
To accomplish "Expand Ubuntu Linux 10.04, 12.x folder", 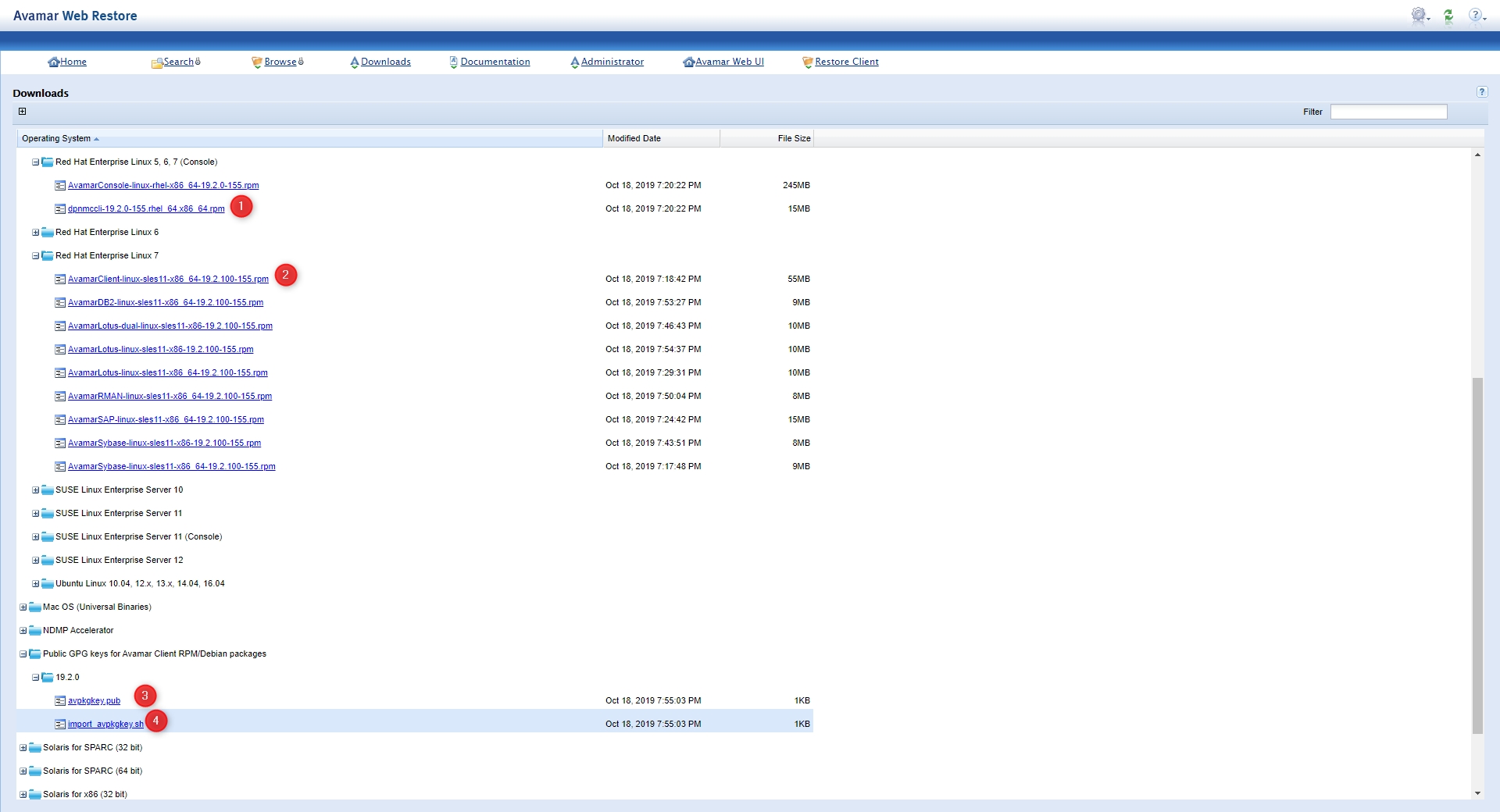I will [35, 584].
